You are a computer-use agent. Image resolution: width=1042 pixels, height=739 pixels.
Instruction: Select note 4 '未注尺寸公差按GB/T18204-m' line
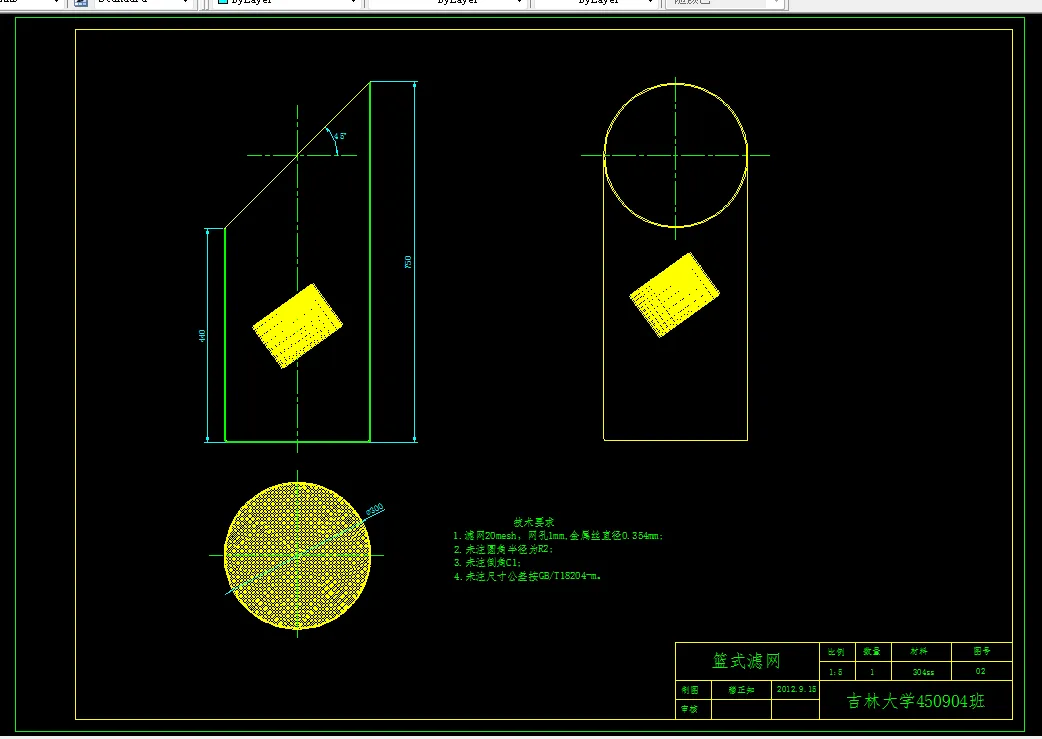(527, 576)
